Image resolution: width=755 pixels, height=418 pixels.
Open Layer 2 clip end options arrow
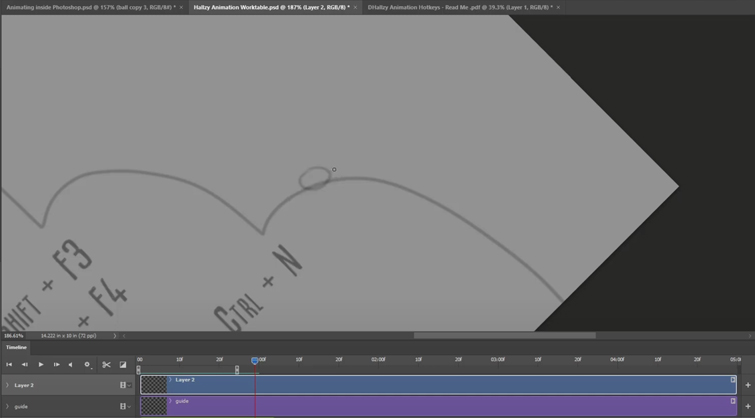click(733, 380)
